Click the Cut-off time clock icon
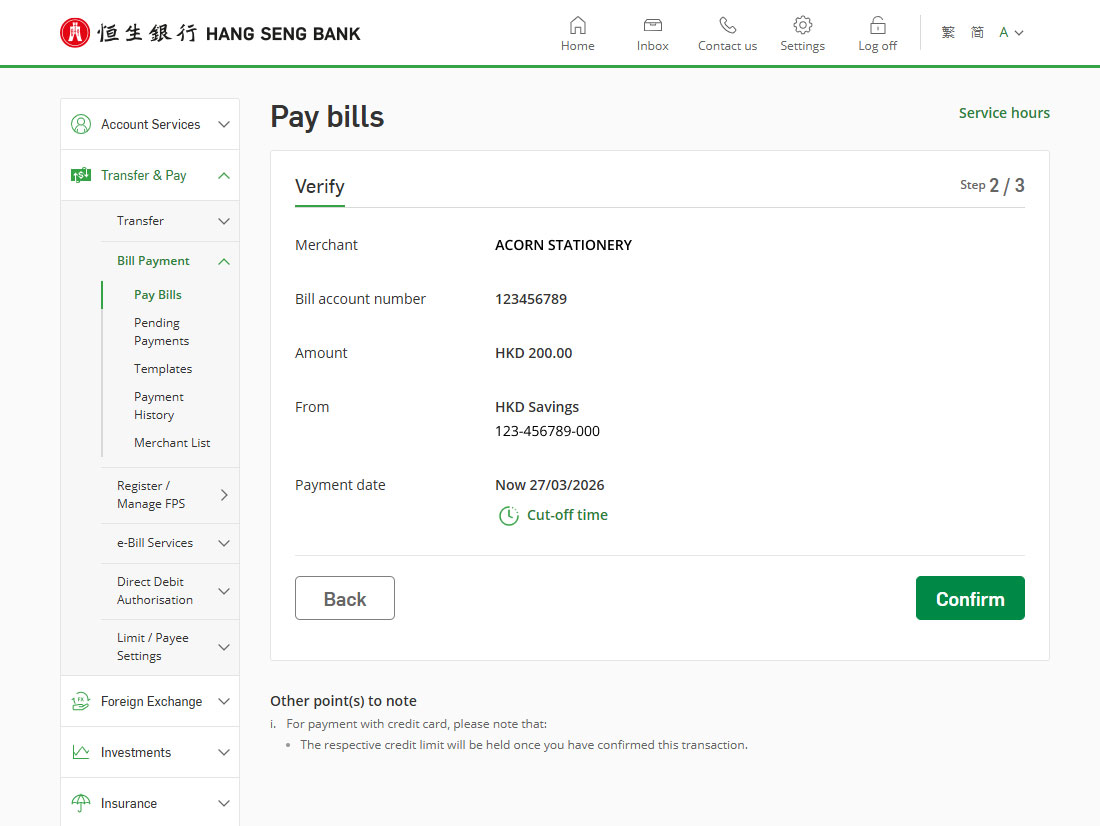 [x=509, y=516]
